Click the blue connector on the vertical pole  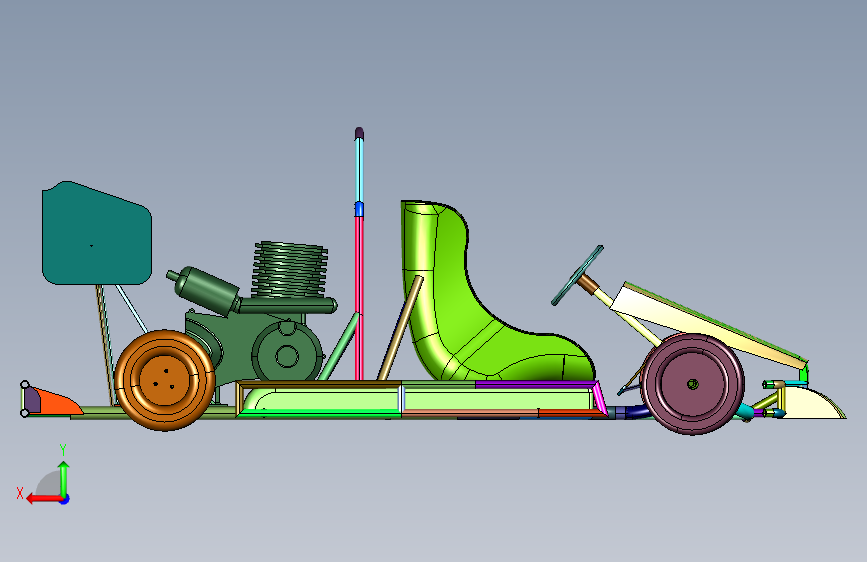[x=359, y=209]
